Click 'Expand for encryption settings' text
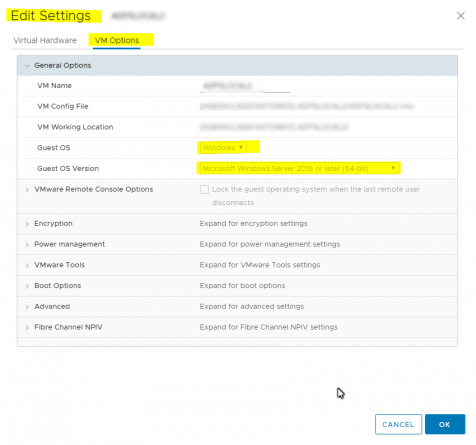 [x=253, y=223]
